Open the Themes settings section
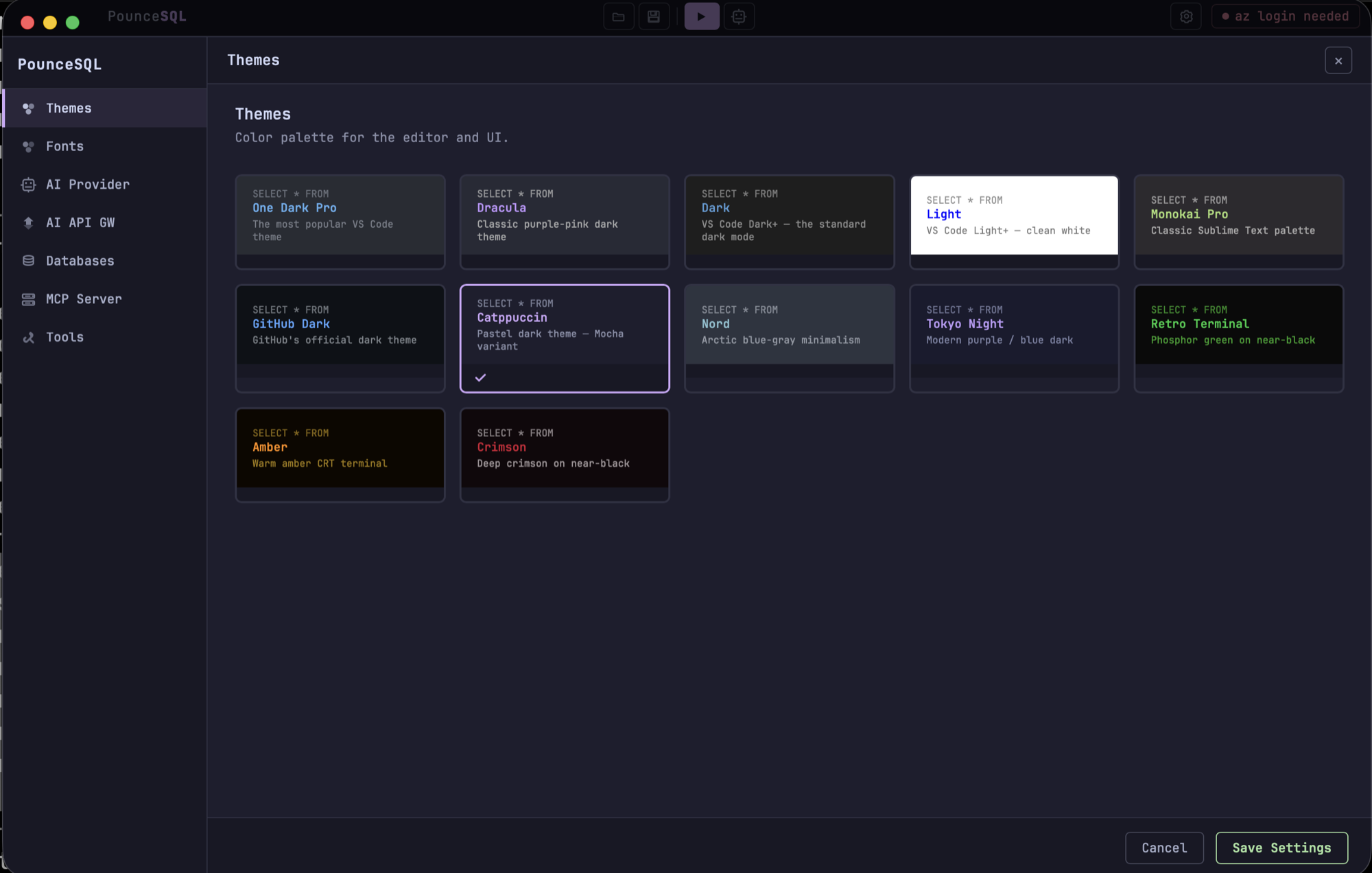Screen dimensions: 1372x873 coord(105,108)
